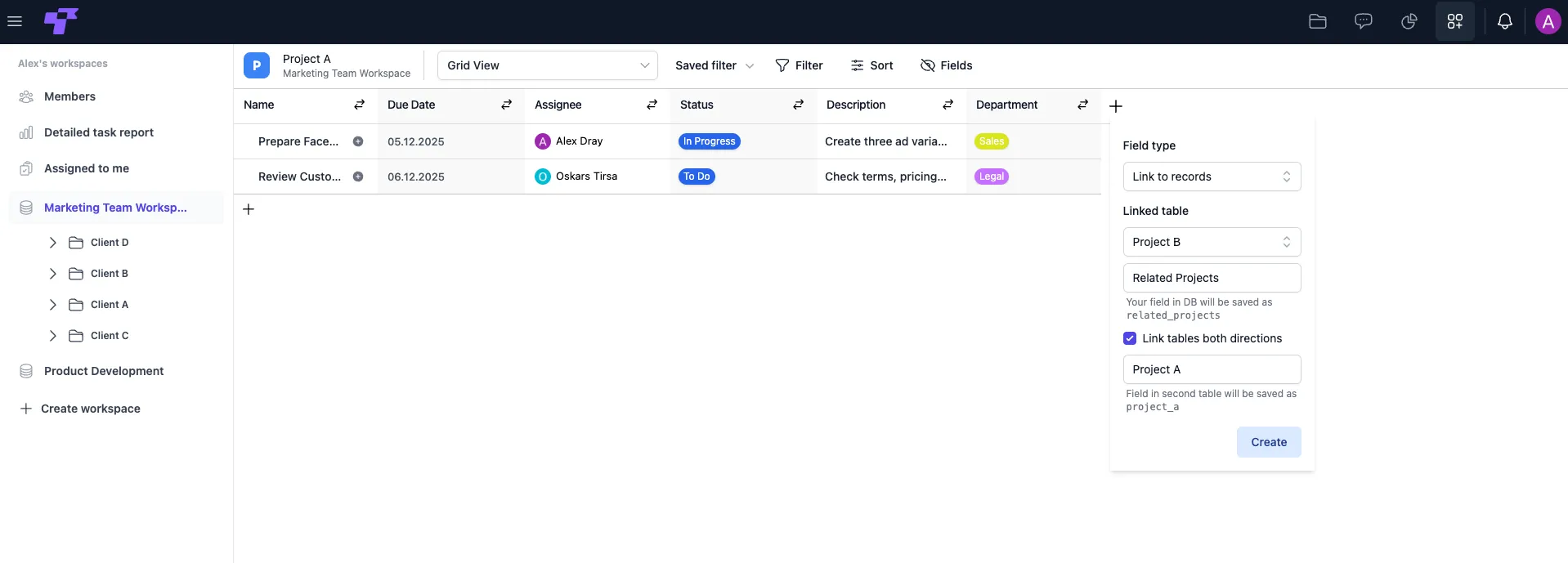Click the Due Date column swap icon
Image resolution: width=1568 pixels, height=563 pixels.
click(506, 105)
